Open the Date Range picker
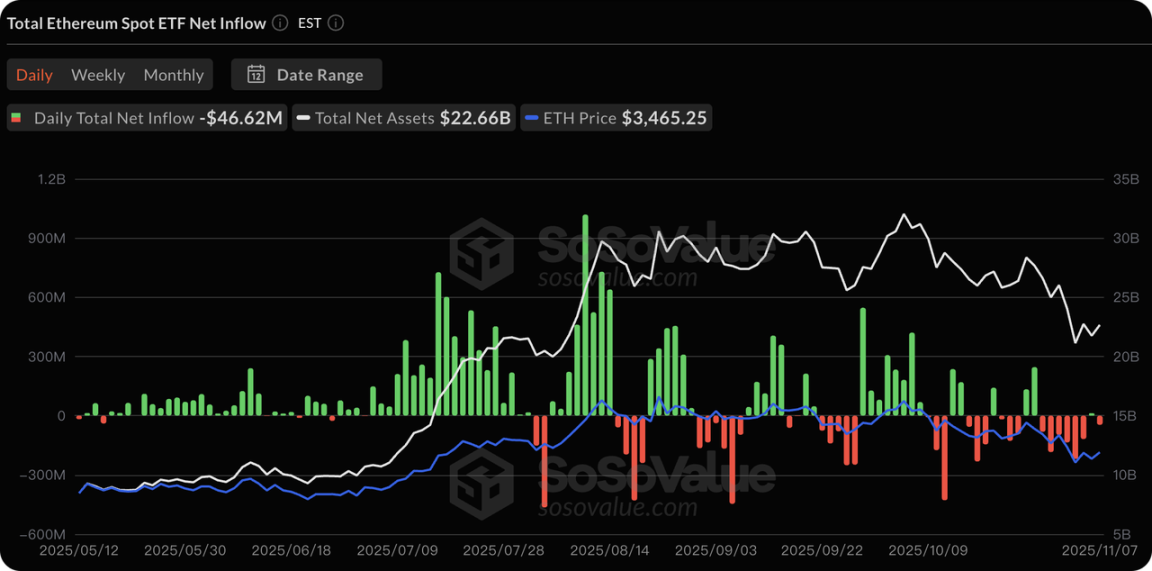 coord(306,75)
